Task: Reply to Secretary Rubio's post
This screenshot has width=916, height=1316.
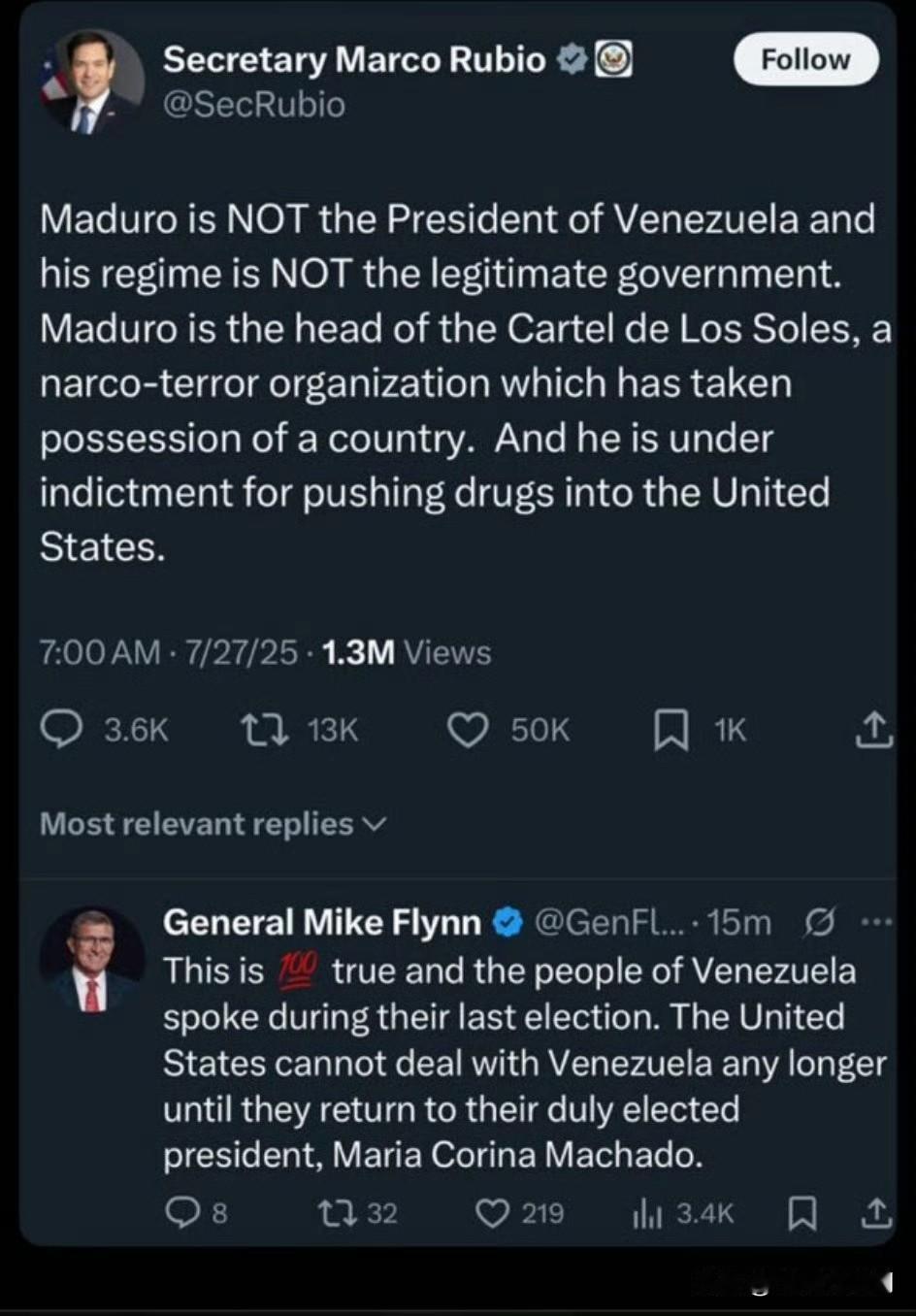Action: (x=62, y=730)
